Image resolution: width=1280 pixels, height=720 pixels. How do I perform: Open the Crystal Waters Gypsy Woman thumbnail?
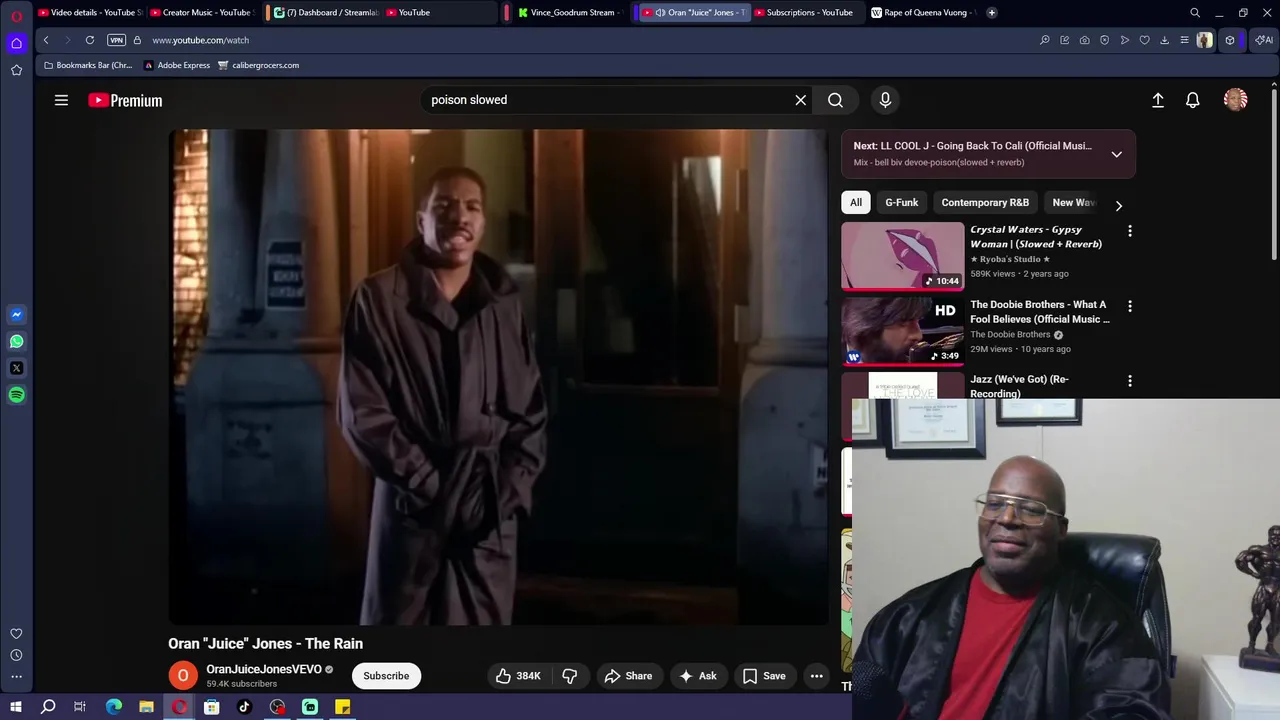tap(903, 256)
